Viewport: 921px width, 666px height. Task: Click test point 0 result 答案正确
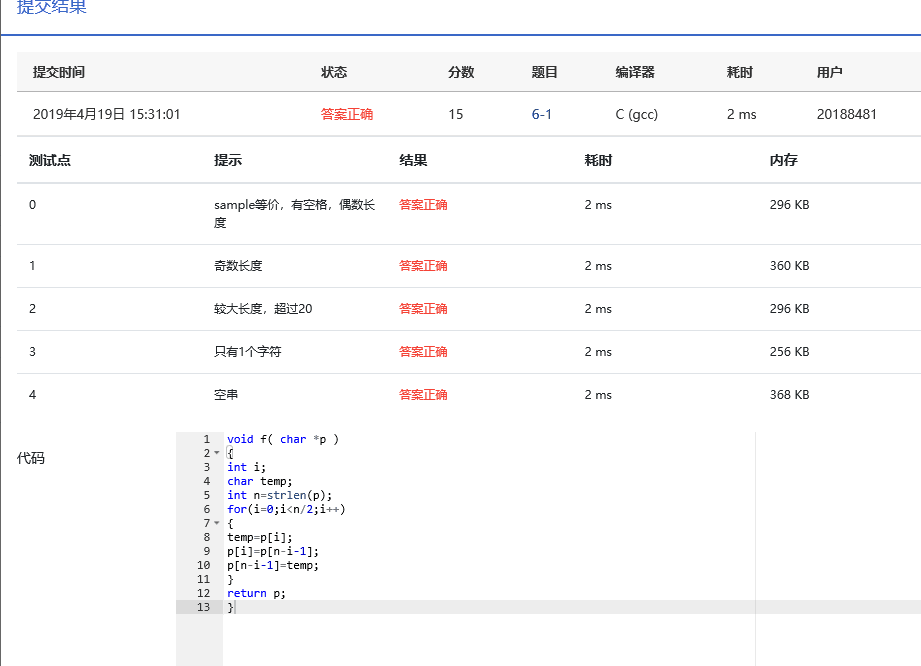[423, 205]
